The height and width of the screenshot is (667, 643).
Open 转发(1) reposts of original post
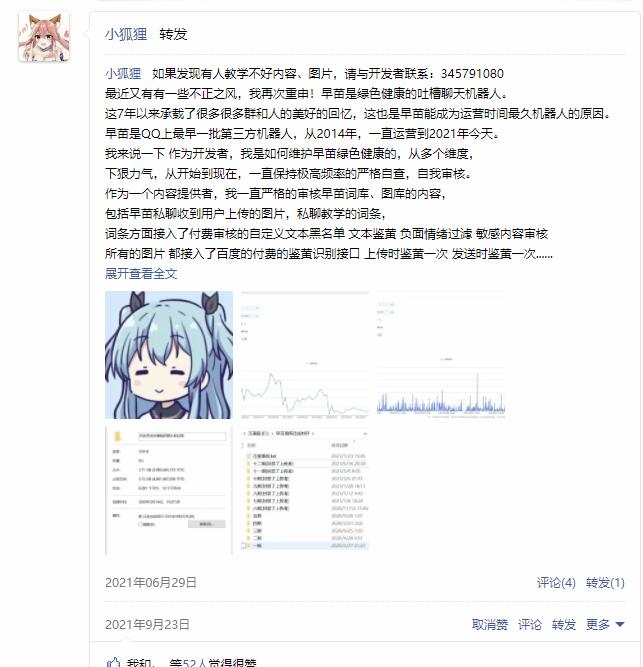pyautogui.click(x=605, y=582)
